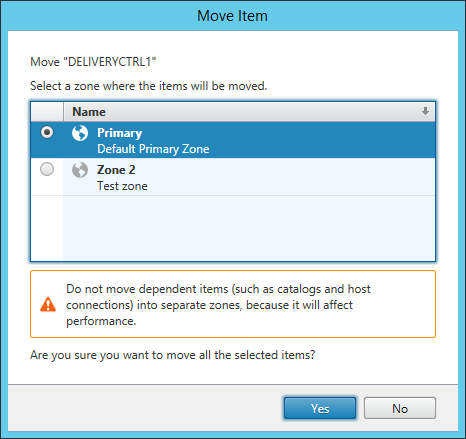The width and height of the screenshot is (466, 439).
Task: Click the Primary zone globe icon
Action: tap(80, 133)
